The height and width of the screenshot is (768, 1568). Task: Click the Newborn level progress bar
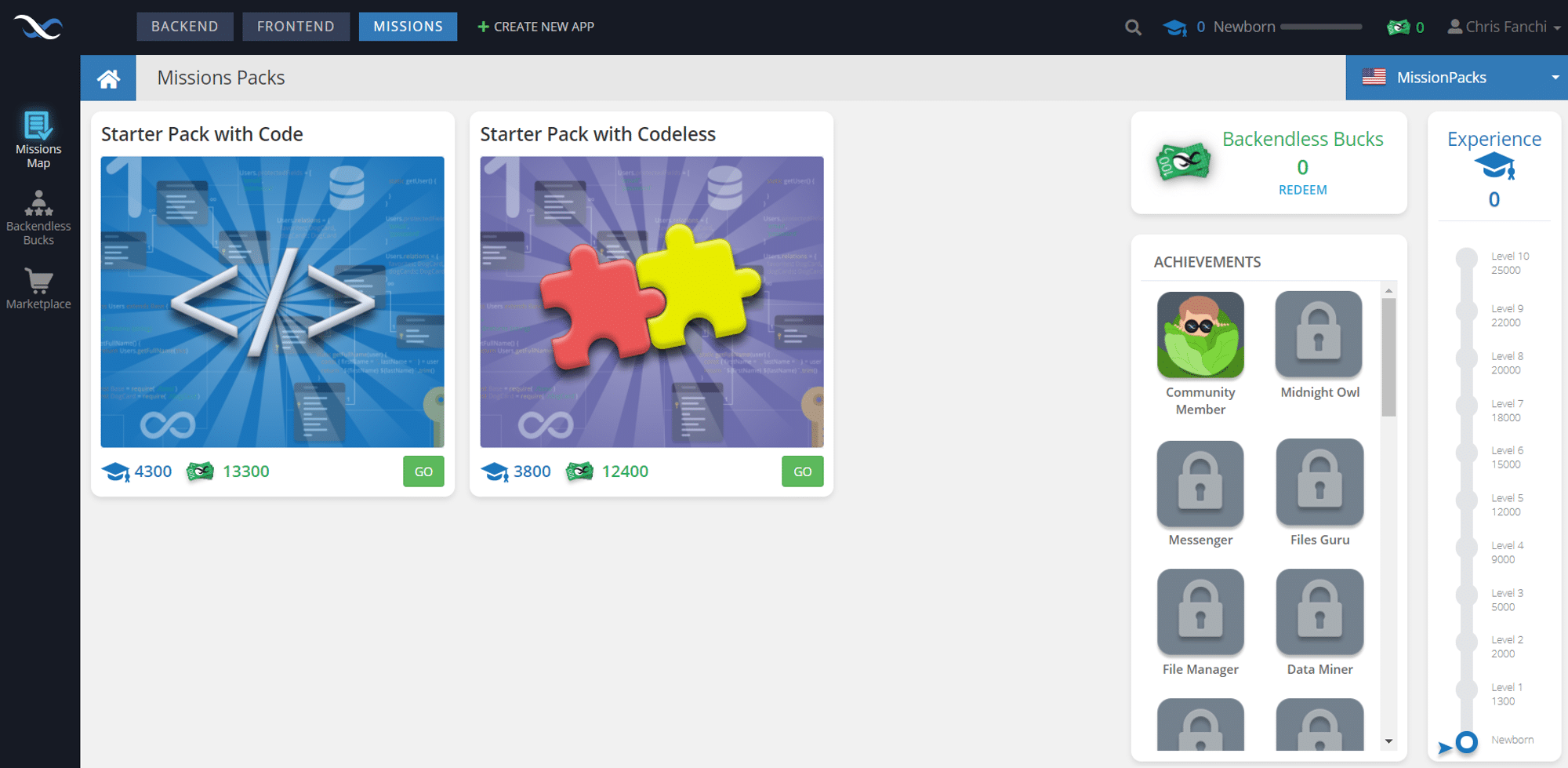[x=1321, y=27]
